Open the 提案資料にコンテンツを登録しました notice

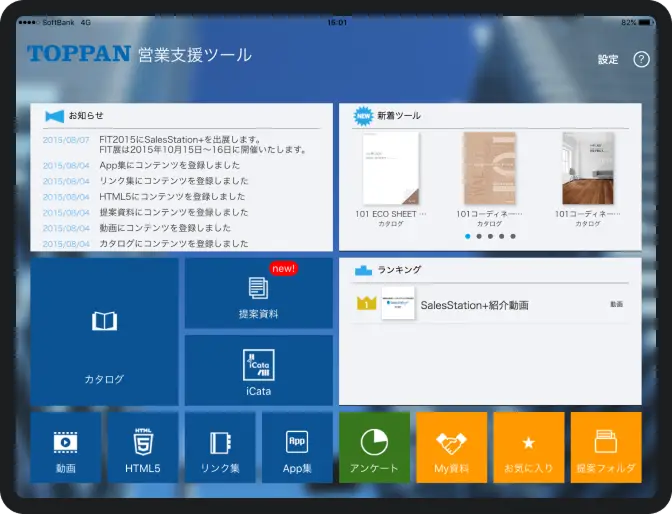point(174,212)
